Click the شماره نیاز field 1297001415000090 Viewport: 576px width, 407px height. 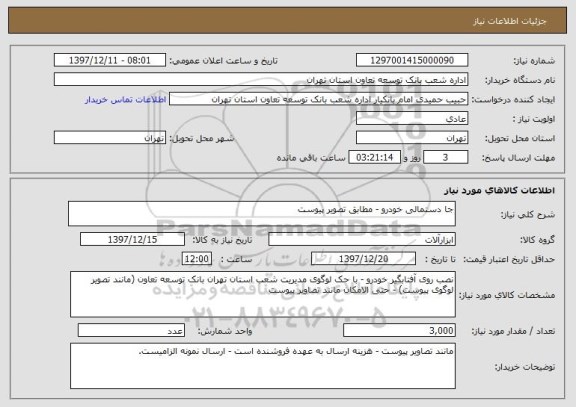pyautogui.click(x=412, y=60)
